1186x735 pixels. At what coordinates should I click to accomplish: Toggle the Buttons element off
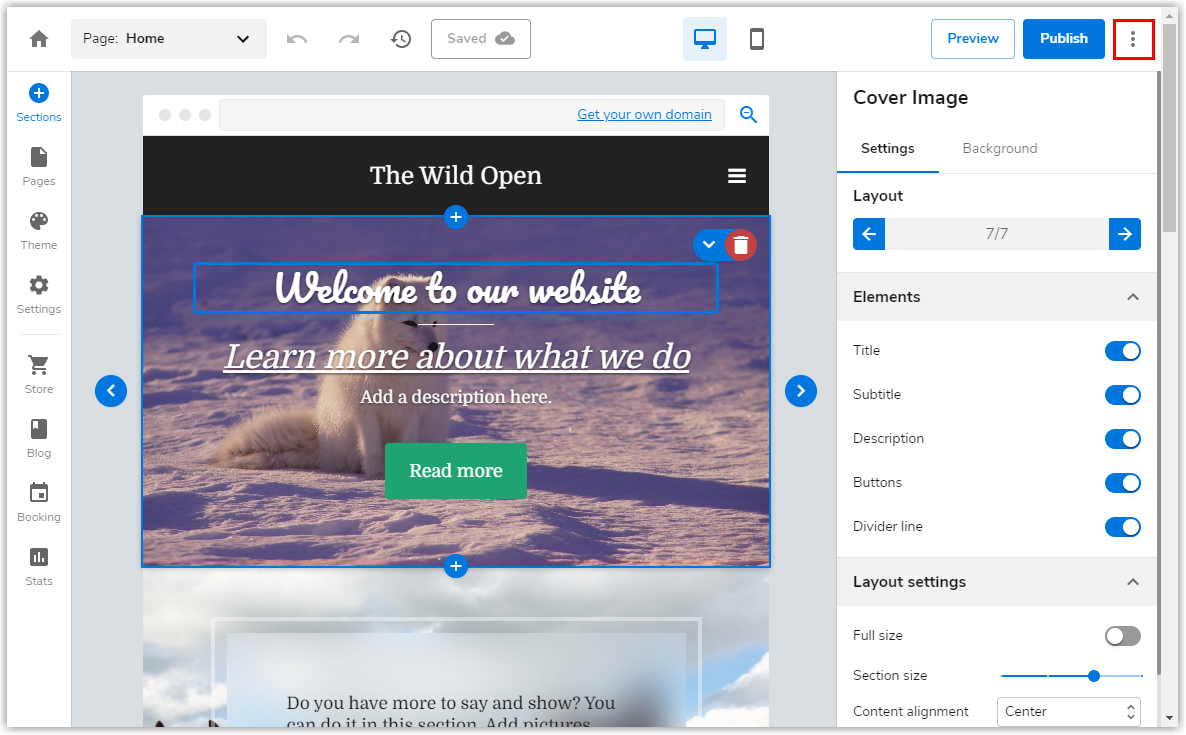[x=1122, y=482]
